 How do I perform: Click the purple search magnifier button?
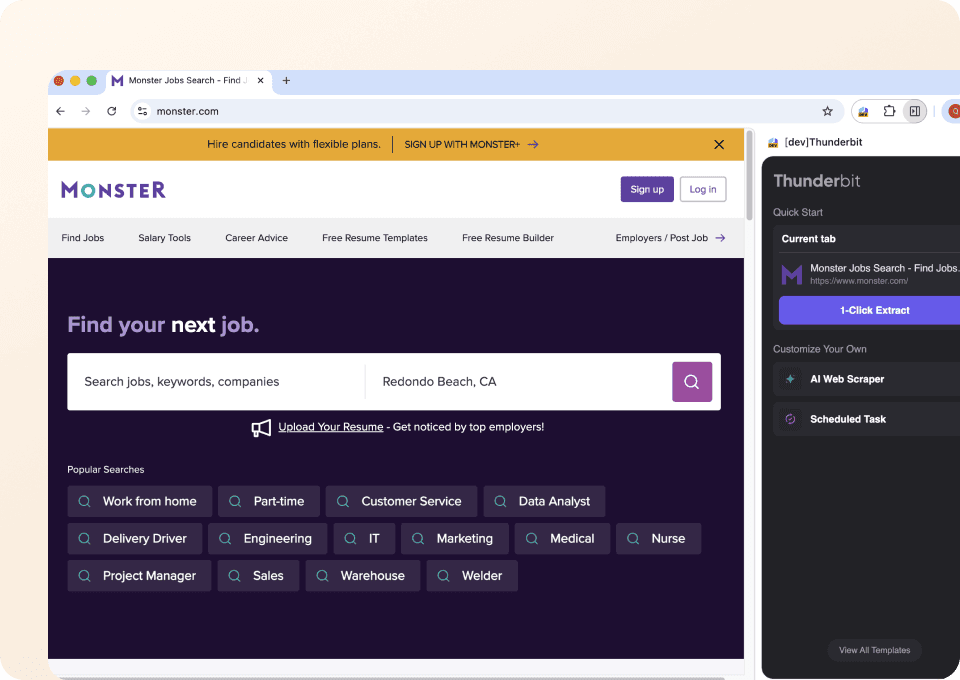click(691, 382)
